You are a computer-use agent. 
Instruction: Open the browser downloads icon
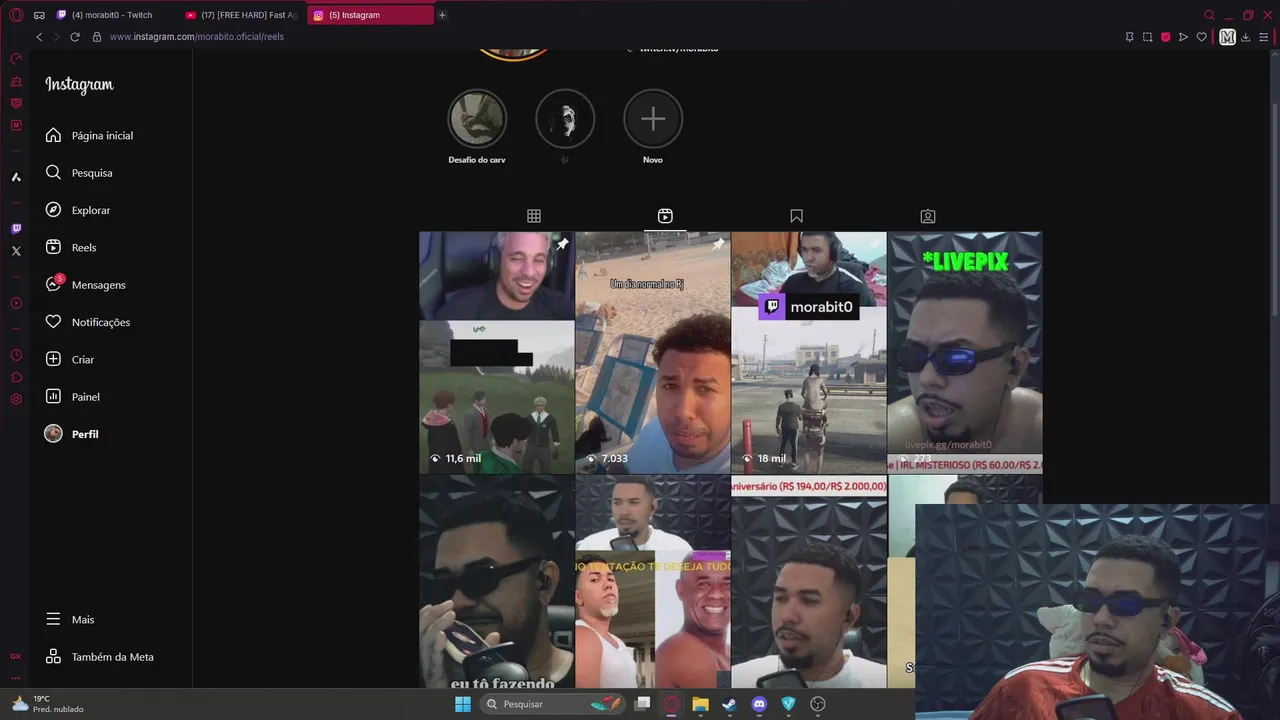[1246, 37]
